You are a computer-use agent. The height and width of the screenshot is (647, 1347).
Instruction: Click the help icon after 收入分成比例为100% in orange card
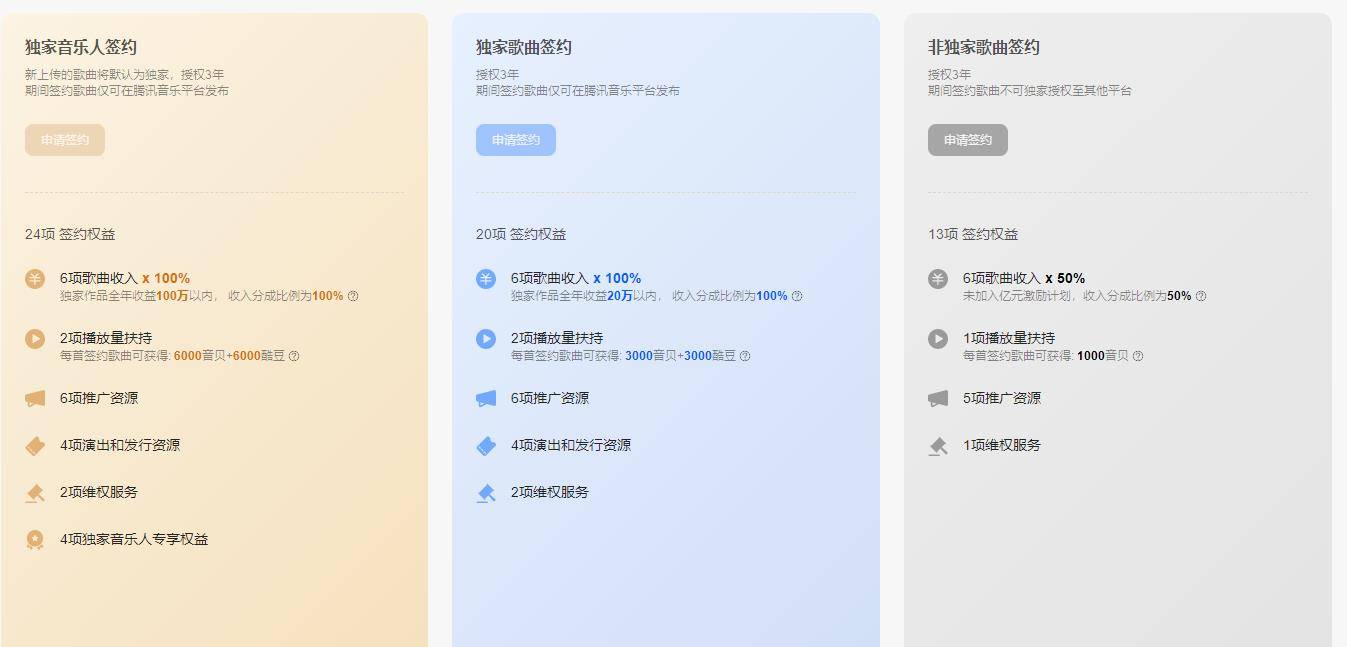coord(353,296)
